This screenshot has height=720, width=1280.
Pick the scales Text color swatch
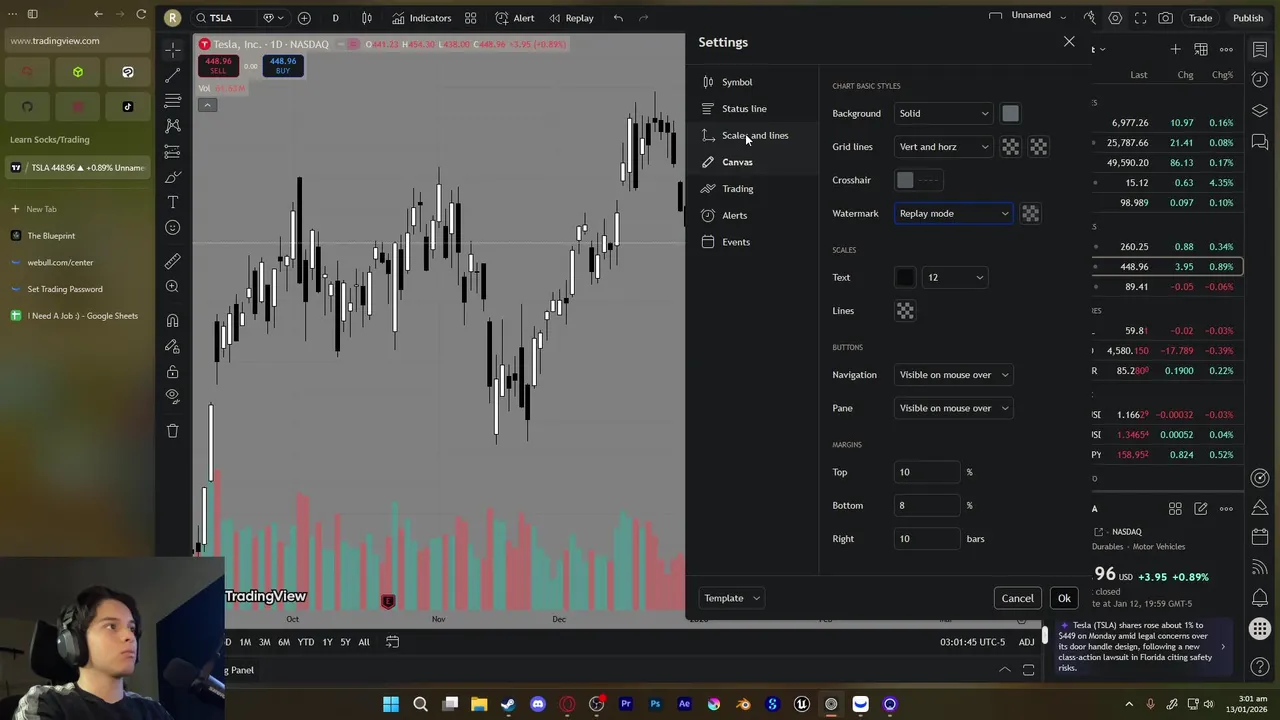click(x=905, y=277)
